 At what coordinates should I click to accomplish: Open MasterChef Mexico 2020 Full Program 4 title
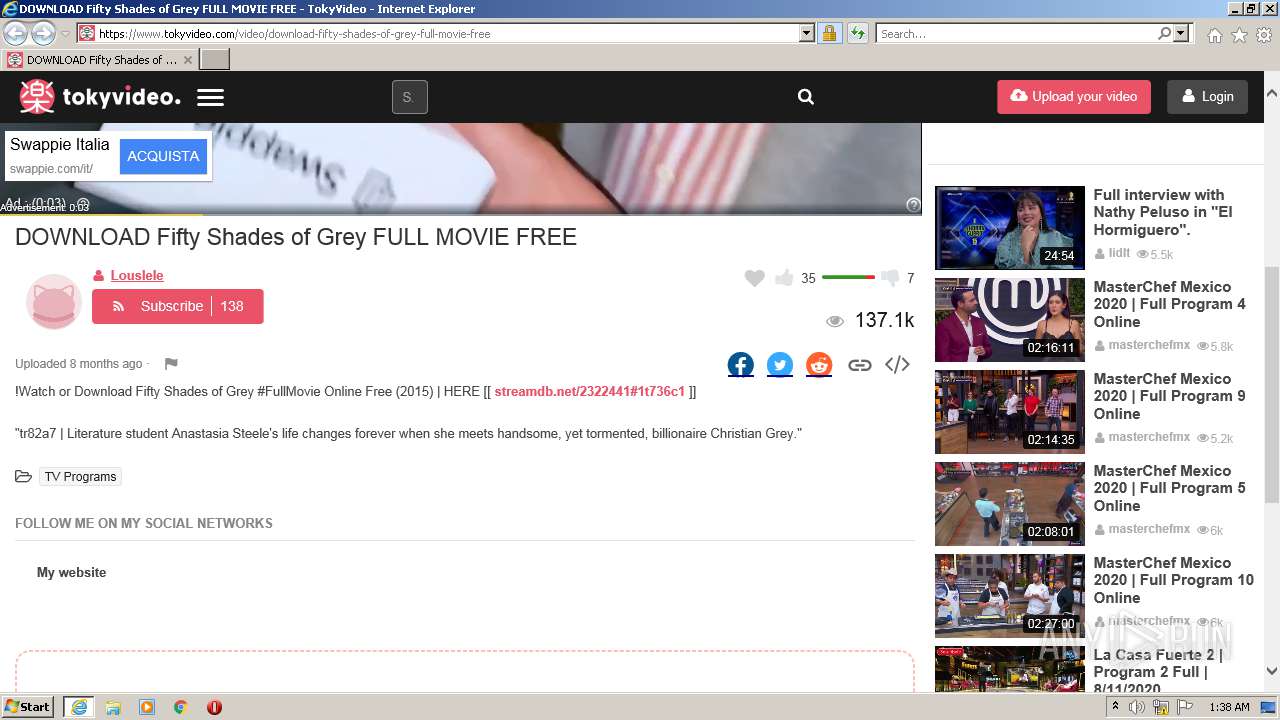(x=1169, y=304)
